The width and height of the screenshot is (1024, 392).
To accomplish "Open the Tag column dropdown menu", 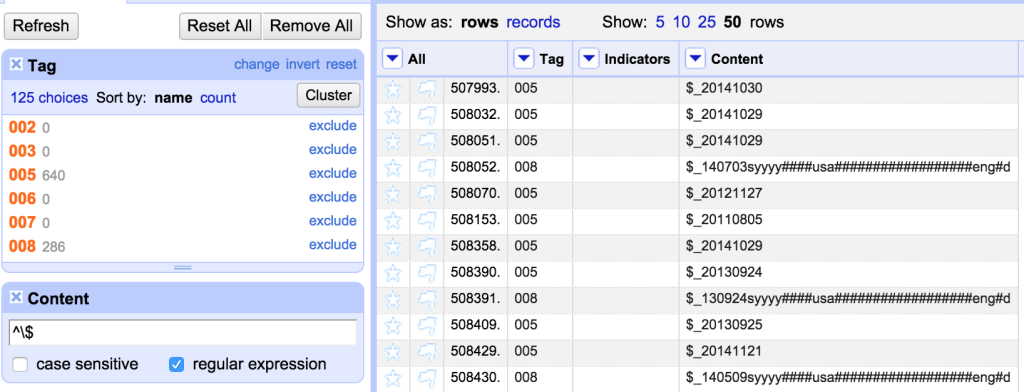I will pos(524,59).
